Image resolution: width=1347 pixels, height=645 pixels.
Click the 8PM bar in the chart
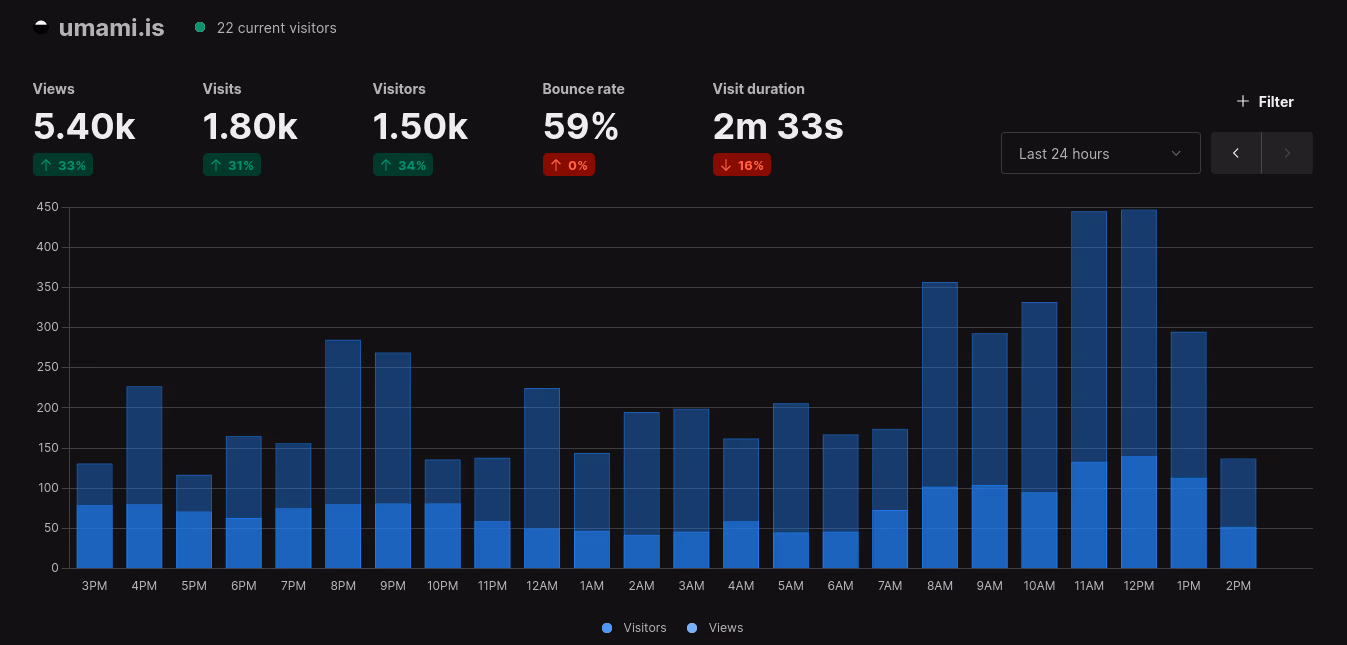[343, 454]
